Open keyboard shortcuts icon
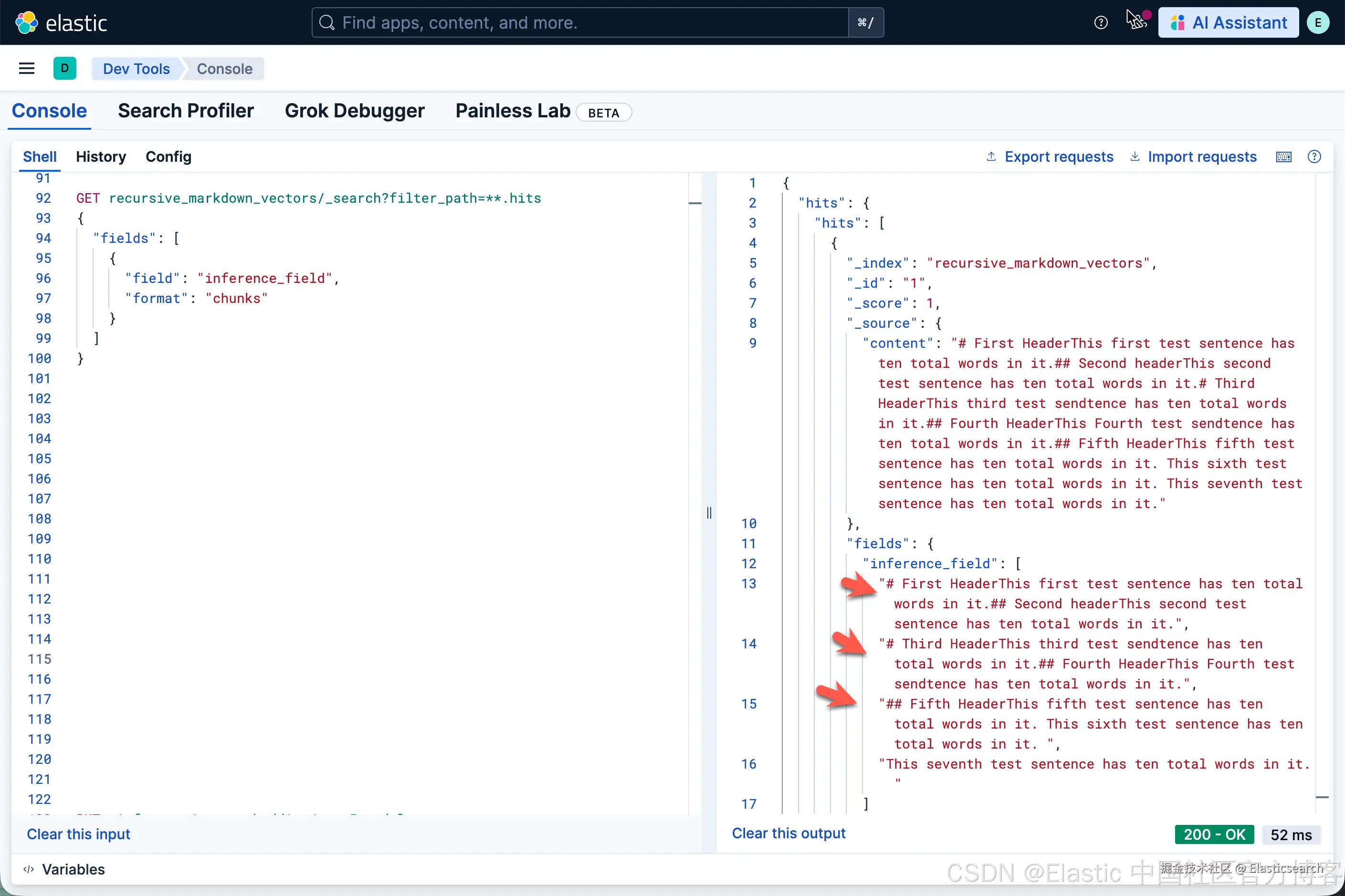Screen dimensions: 1345x896 point(1283,157)
